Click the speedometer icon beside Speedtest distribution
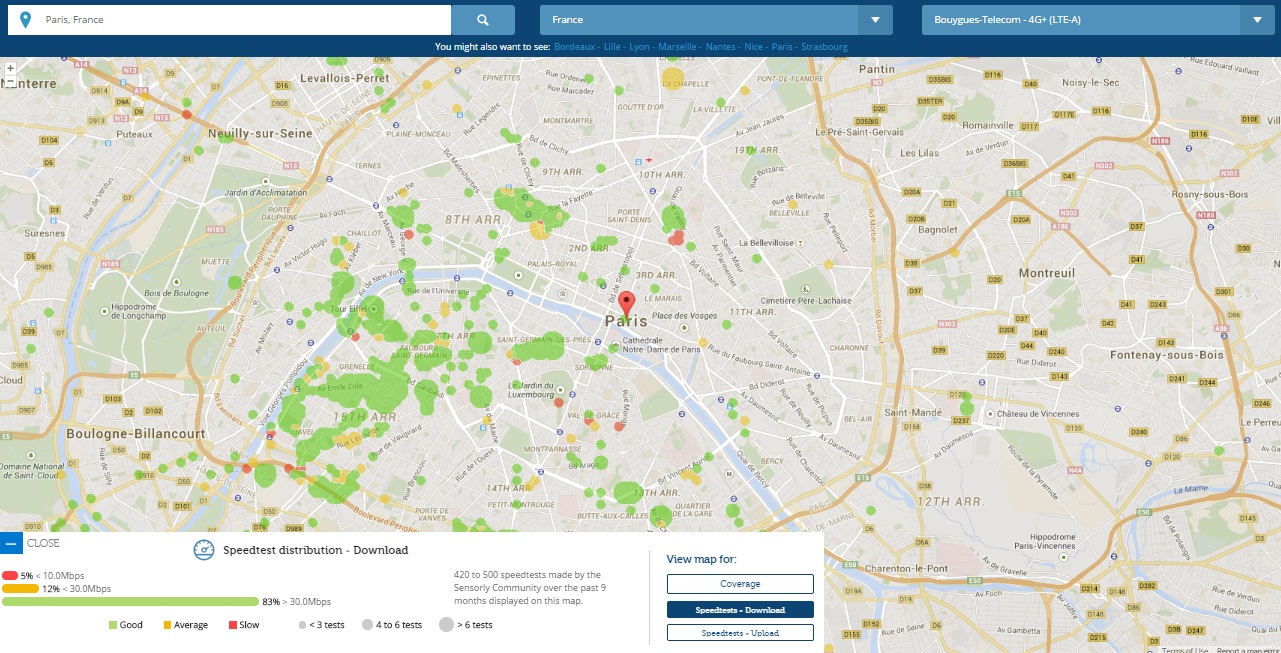The height and width of the screenshot is (653, 1281). [204, 550]
